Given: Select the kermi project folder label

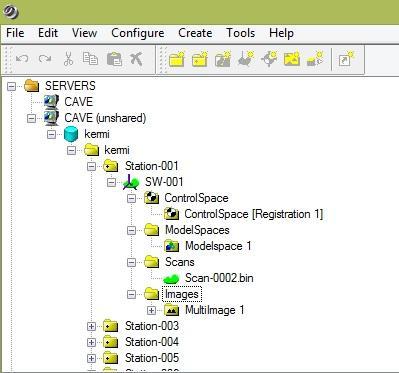Looking at the screenshot, I should pos(117,150).
